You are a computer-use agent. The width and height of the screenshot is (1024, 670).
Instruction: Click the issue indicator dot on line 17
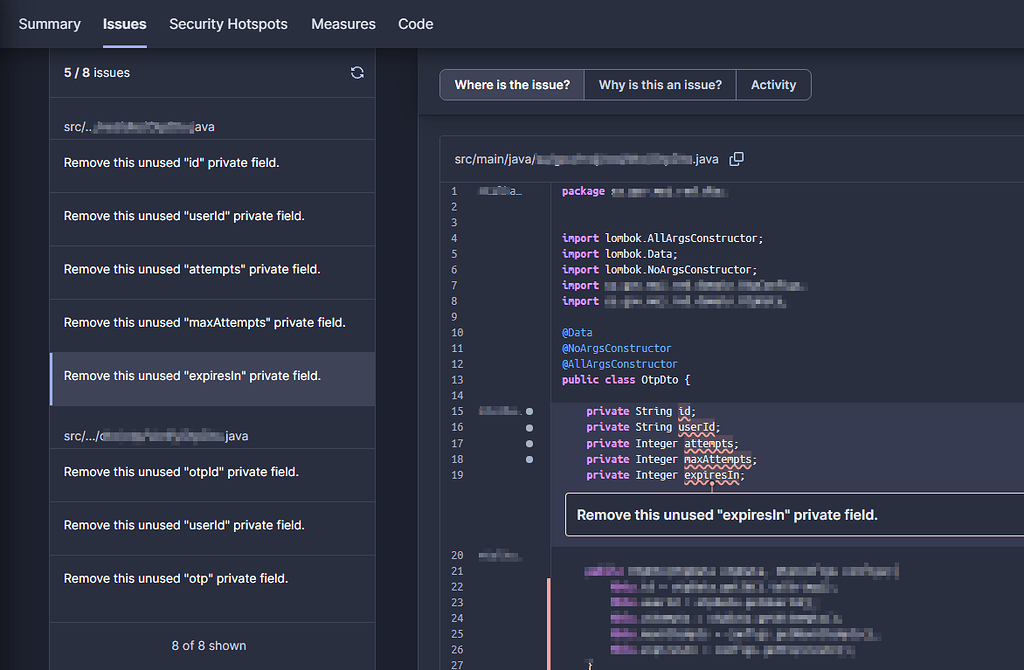coord(529,443)
